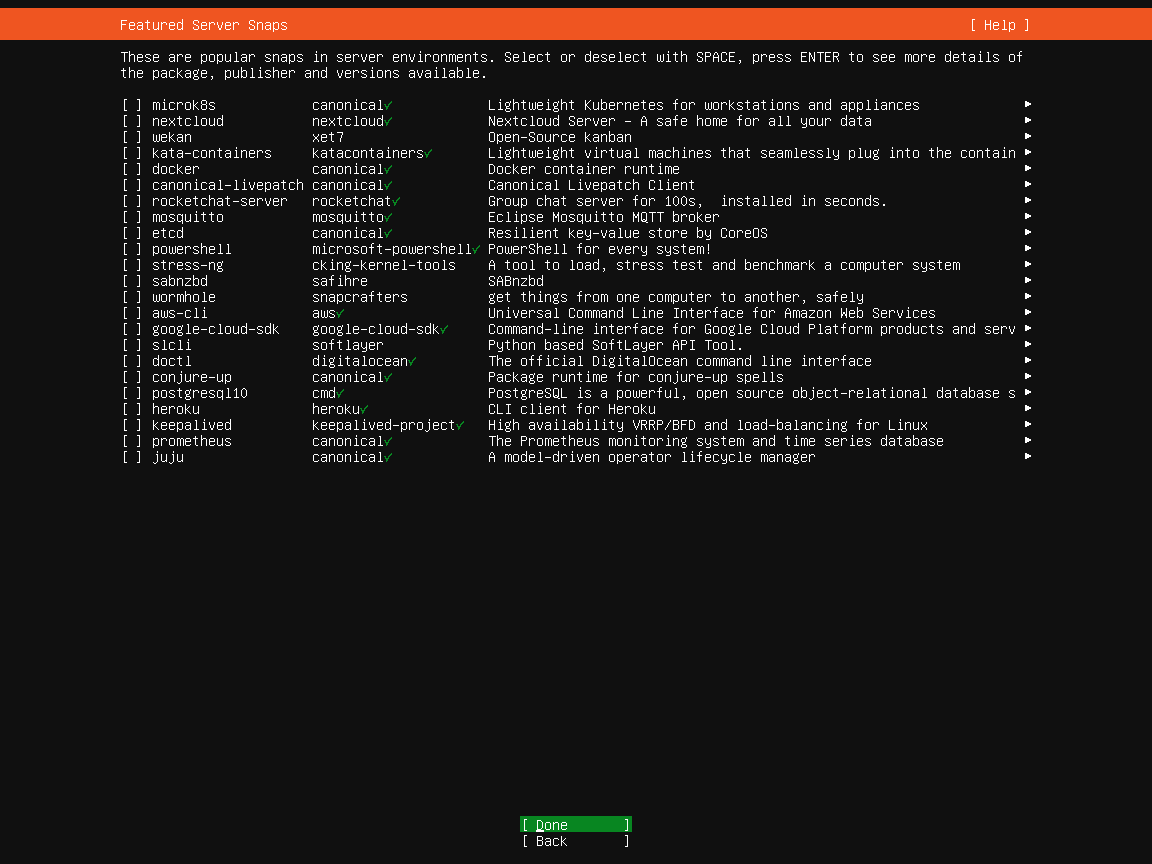The image size is (1152, 864).
Task: Open details arrow for stress-ng row
Action: [1028, 264]
